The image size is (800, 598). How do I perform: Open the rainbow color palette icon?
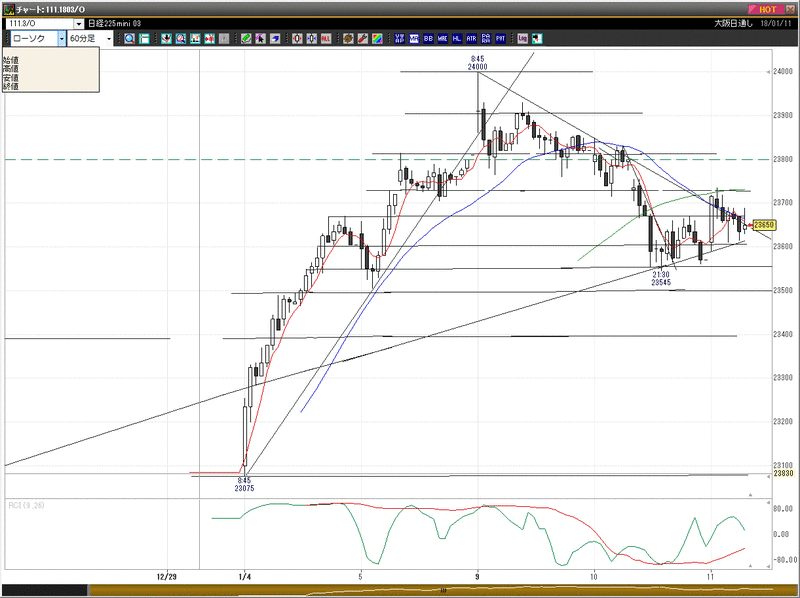(377, 38)
